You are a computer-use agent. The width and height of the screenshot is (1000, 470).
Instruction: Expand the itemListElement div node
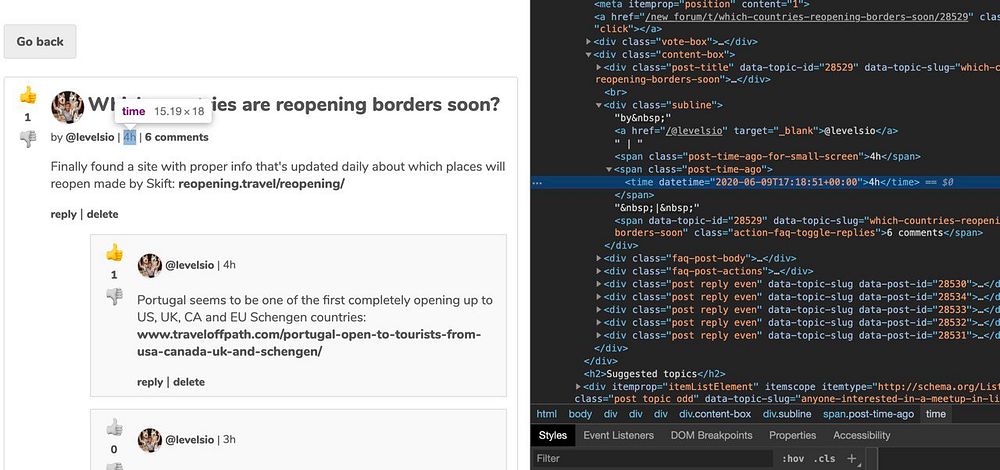(x=578, y=386)
